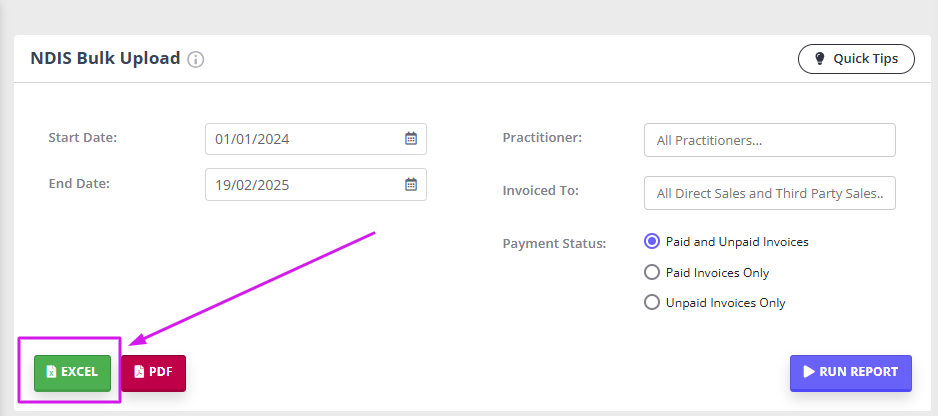Viewport: 938px width, 416px height.
Task: Open the All Practitioners dropdown
Action: click(x=770, y=140)
